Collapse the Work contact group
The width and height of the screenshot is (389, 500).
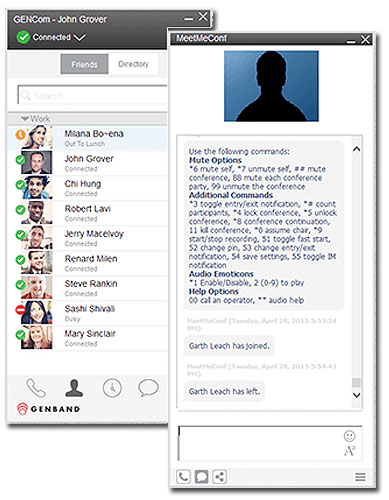click(25, 118)
